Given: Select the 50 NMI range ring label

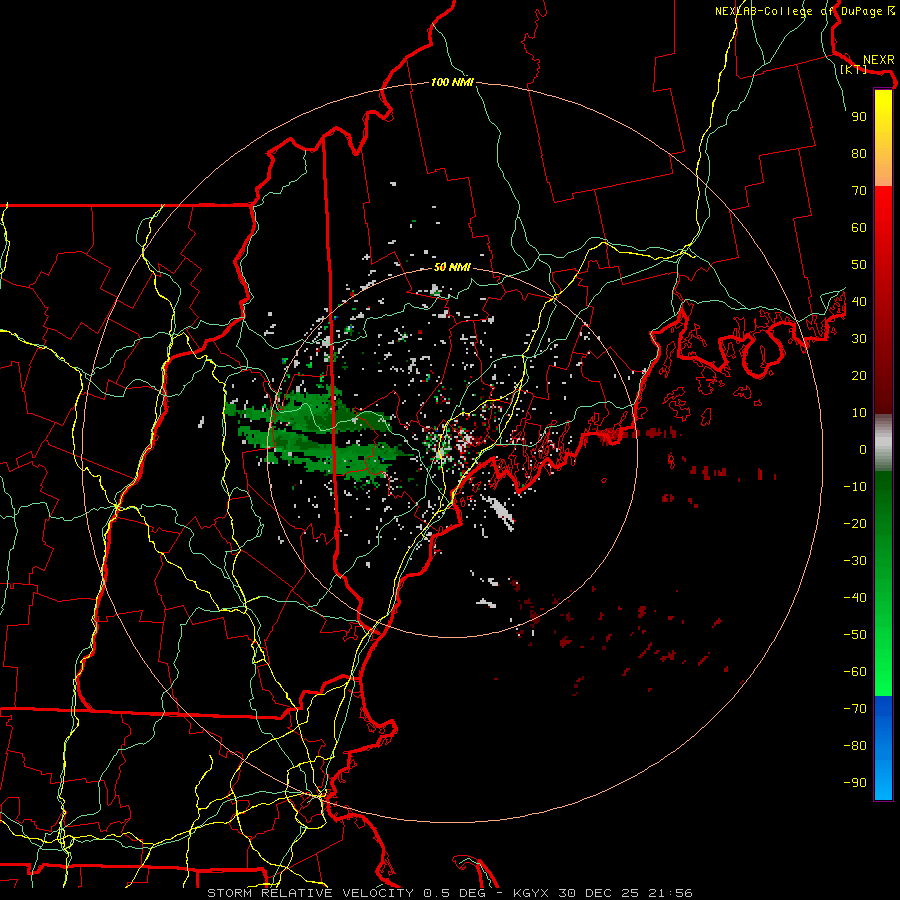Looking at the screenshot, I should click(x=452, y=267).
